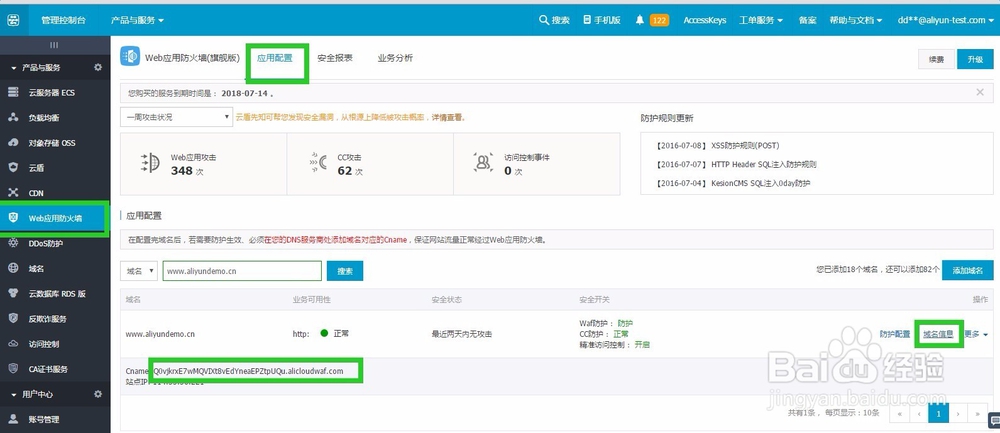Click the Aliyun logo icon

(x=13, y=20)
